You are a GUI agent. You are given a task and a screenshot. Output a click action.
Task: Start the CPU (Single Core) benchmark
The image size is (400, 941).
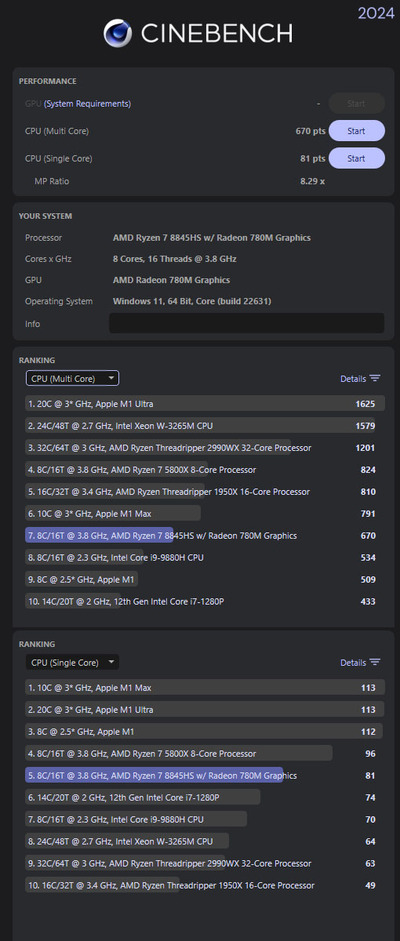coord(356,158)
